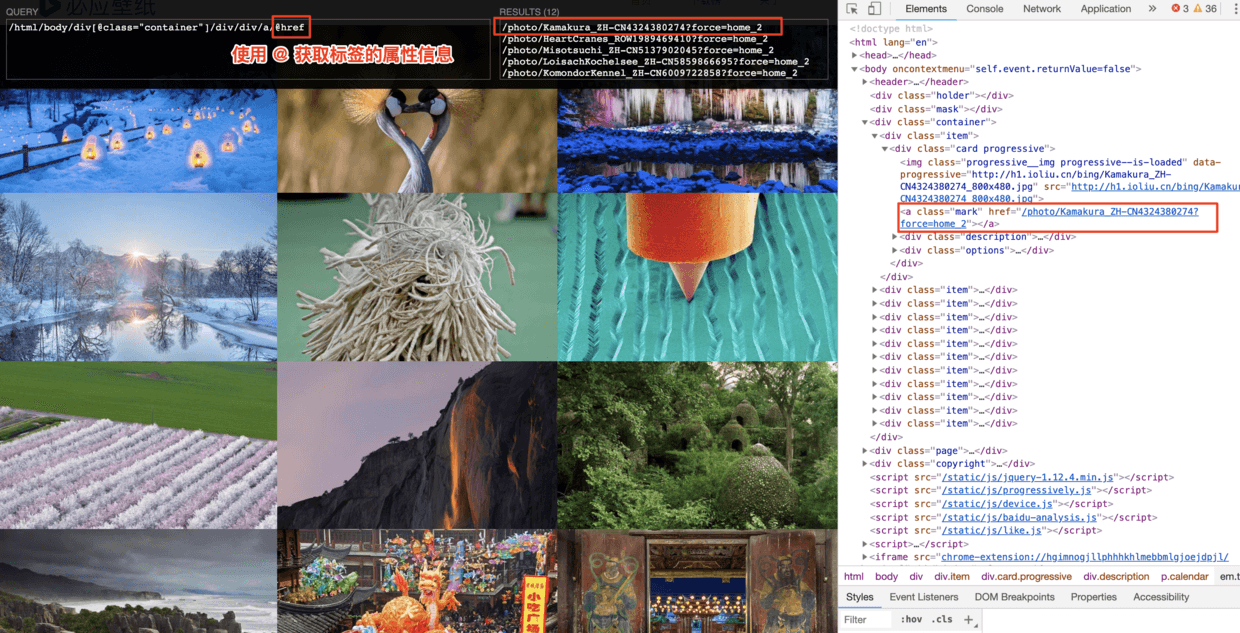Expand the div class description node

coord(895,237)
